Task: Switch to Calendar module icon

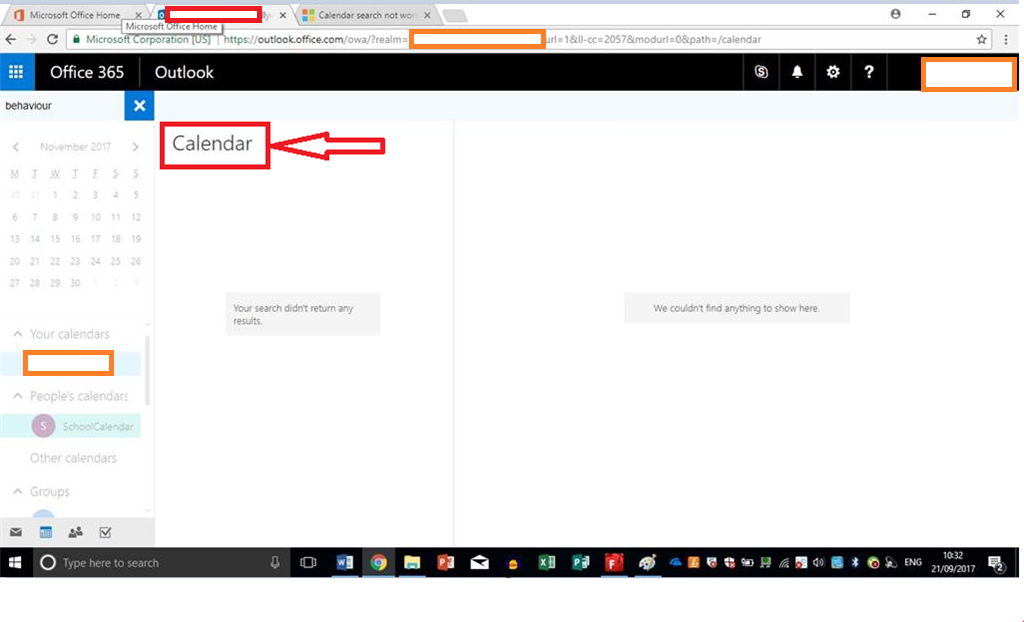Action: [46, 532]
